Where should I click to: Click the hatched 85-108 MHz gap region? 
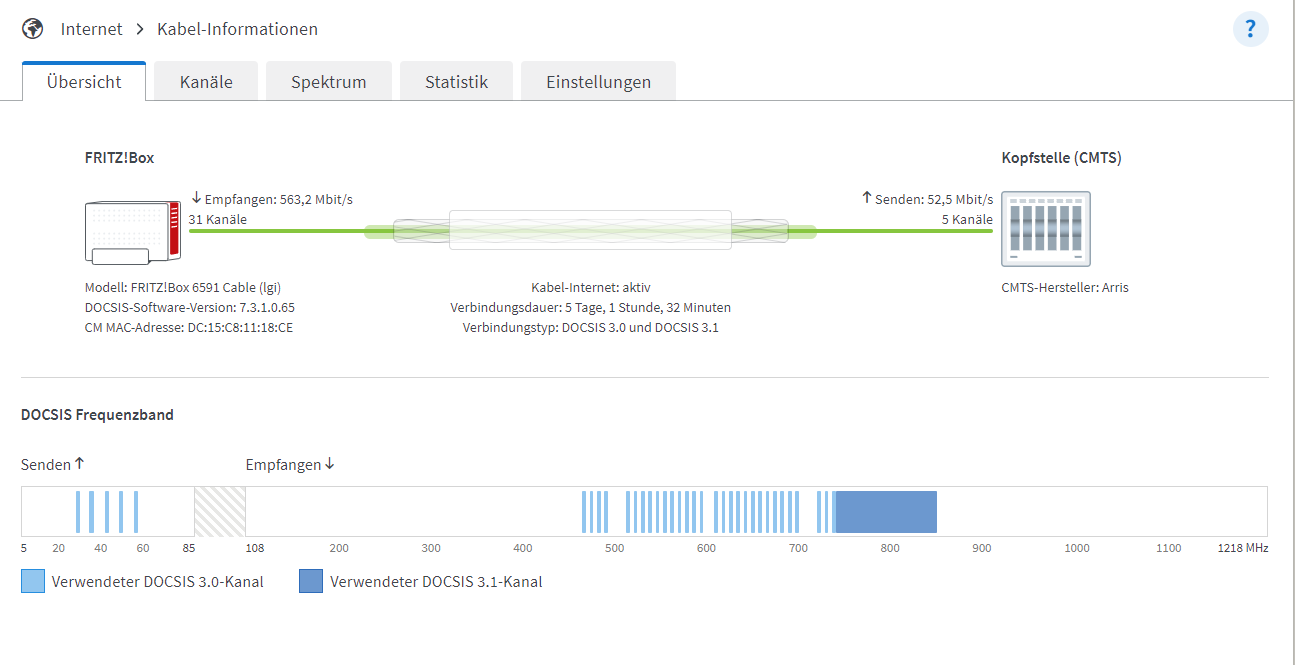pos(220,512)
